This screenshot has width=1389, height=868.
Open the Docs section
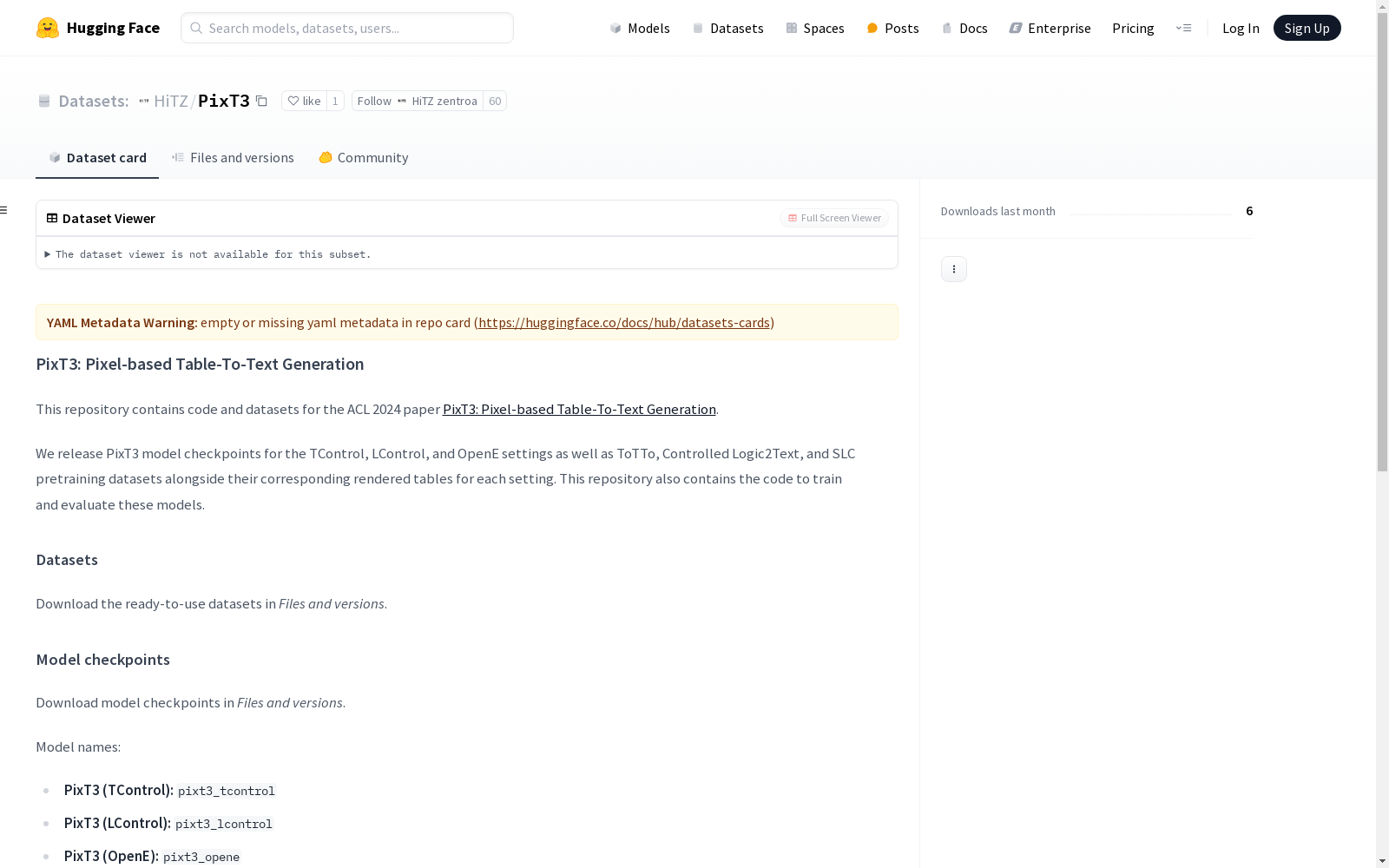coord(964,28)
